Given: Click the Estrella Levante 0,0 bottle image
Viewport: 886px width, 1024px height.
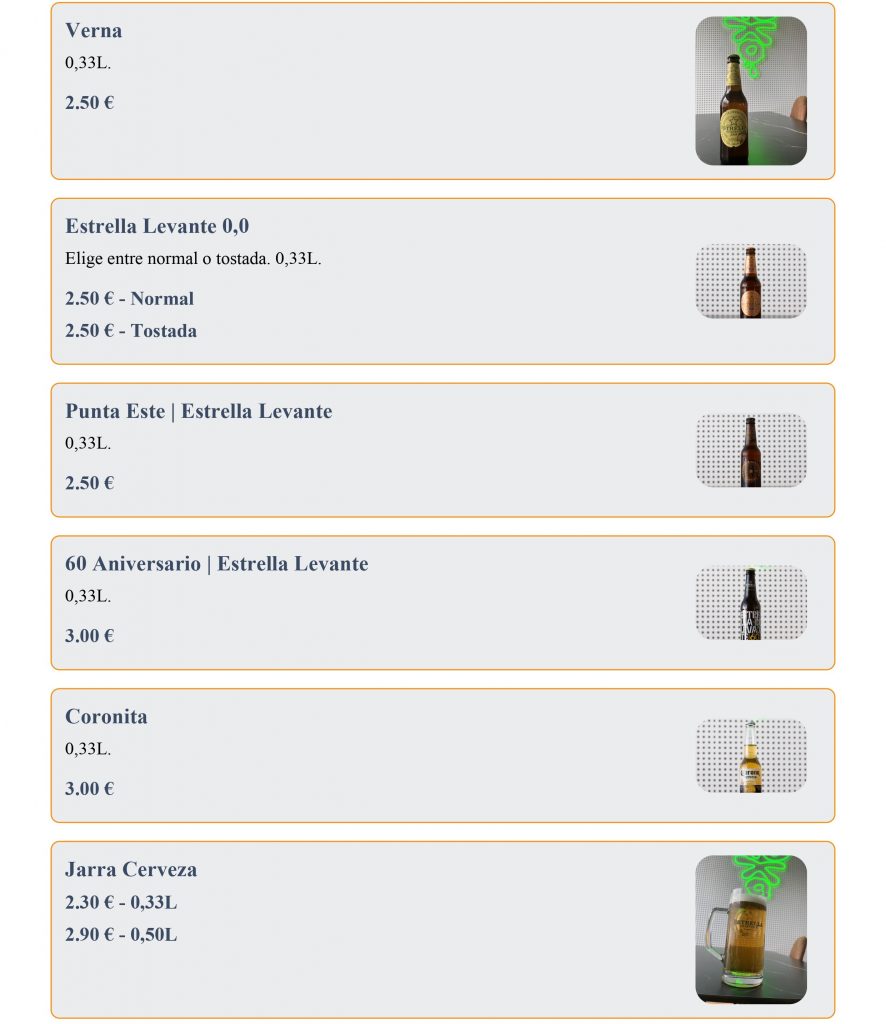Looking at the screenshot, I should click(x=750, y=281).
